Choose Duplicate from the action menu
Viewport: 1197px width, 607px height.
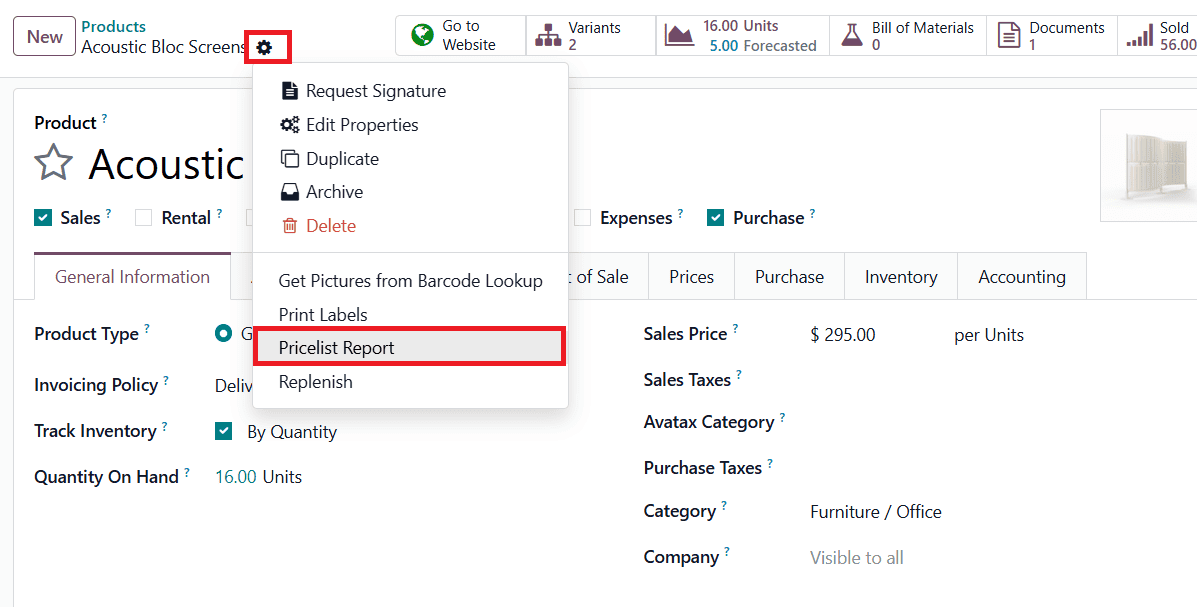point(340,158)
